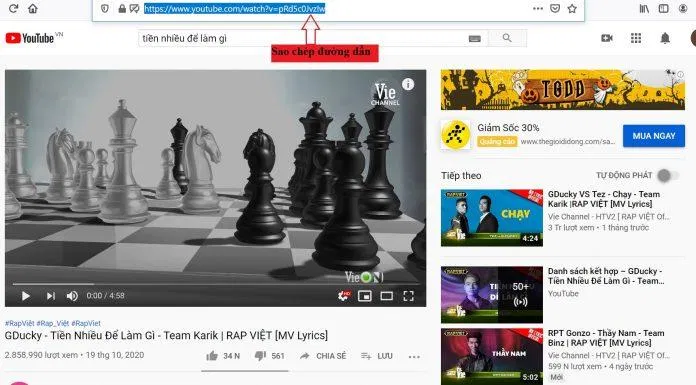Open the #Rap_Việt hashtag link
Image resolution: width=696 pixels, height=385 pixels.
click(52, 323)
